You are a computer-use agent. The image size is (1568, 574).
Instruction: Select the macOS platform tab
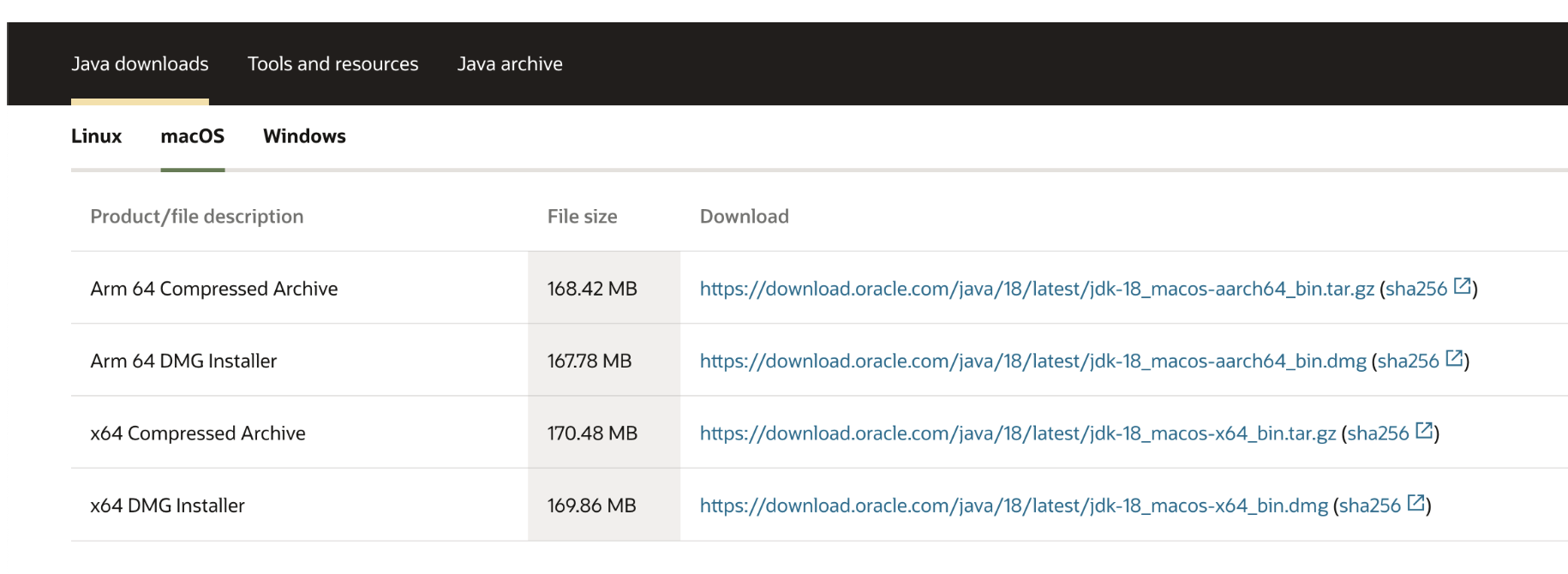click(193, 136)
